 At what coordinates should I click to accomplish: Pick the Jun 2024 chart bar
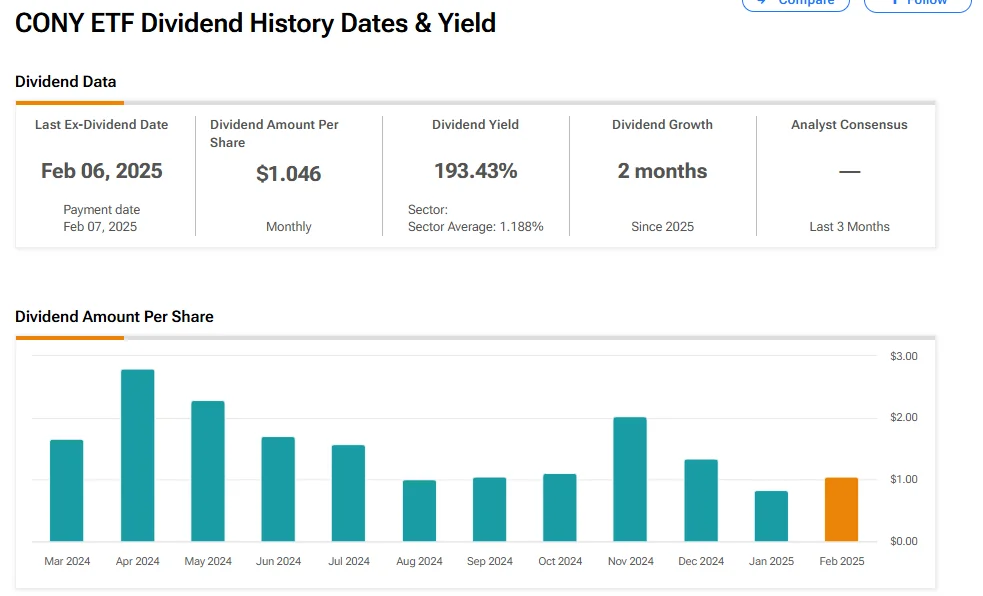(278, 489)
